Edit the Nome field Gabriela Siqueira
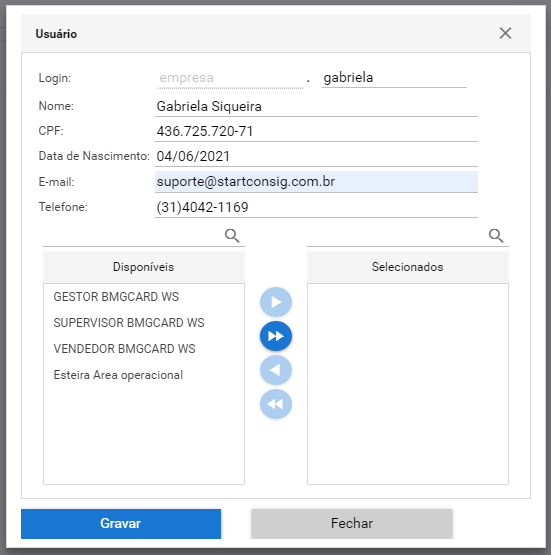Image resolution: width=551 pixels, height=555 pixels. [x=316, y=107]
